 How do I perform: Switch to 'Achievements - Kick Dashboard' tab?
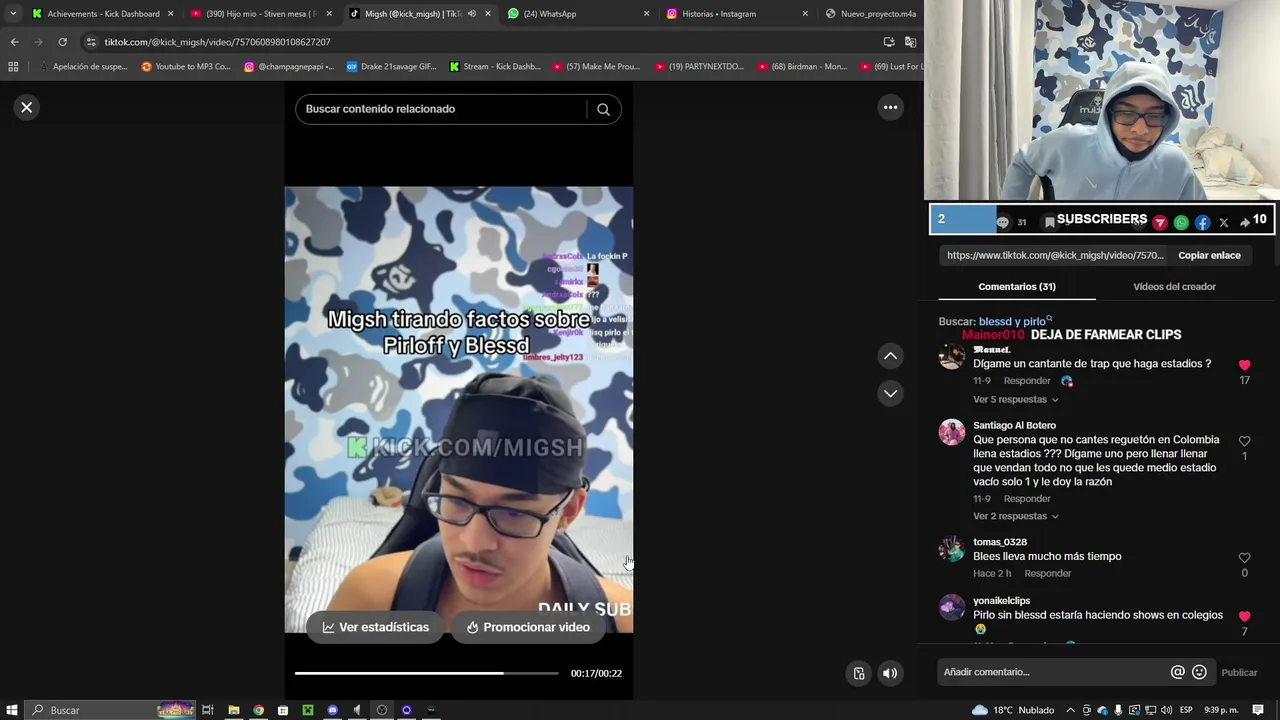coord(103,14)
